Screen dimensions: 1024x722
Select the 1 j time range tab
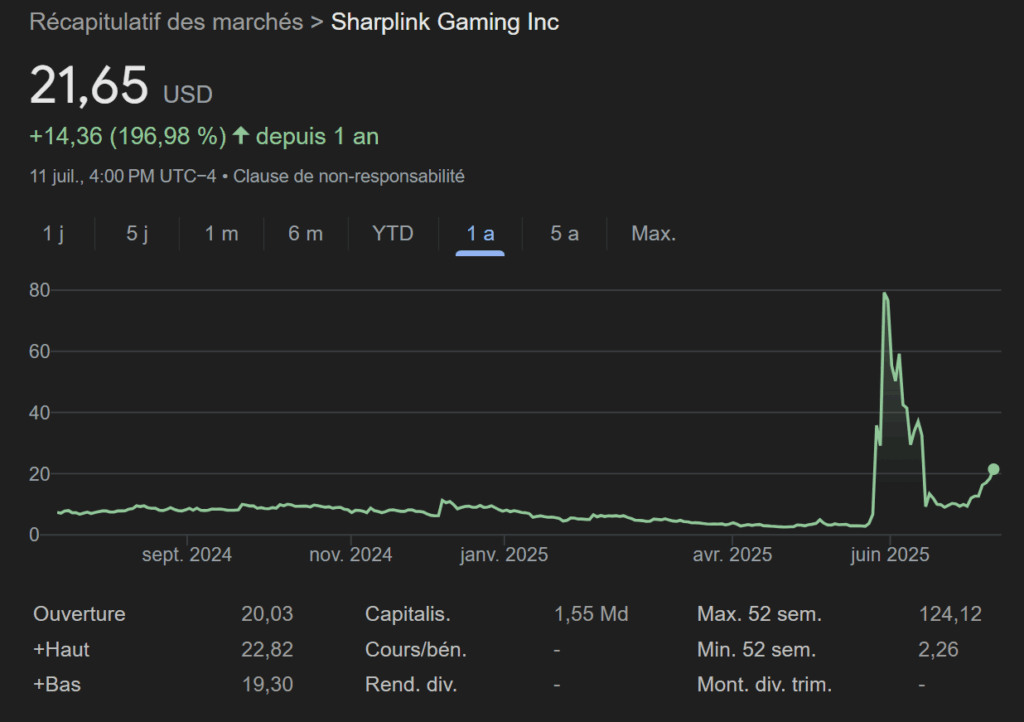point(53,234)
